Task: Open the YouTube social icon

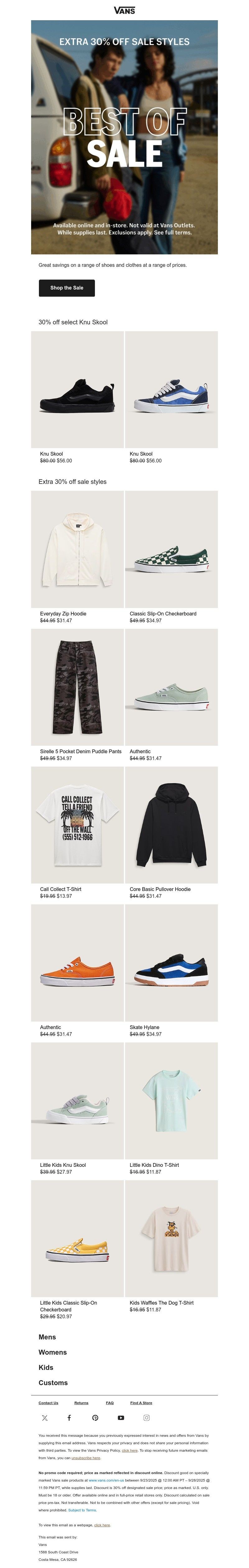Action: 120,1418
